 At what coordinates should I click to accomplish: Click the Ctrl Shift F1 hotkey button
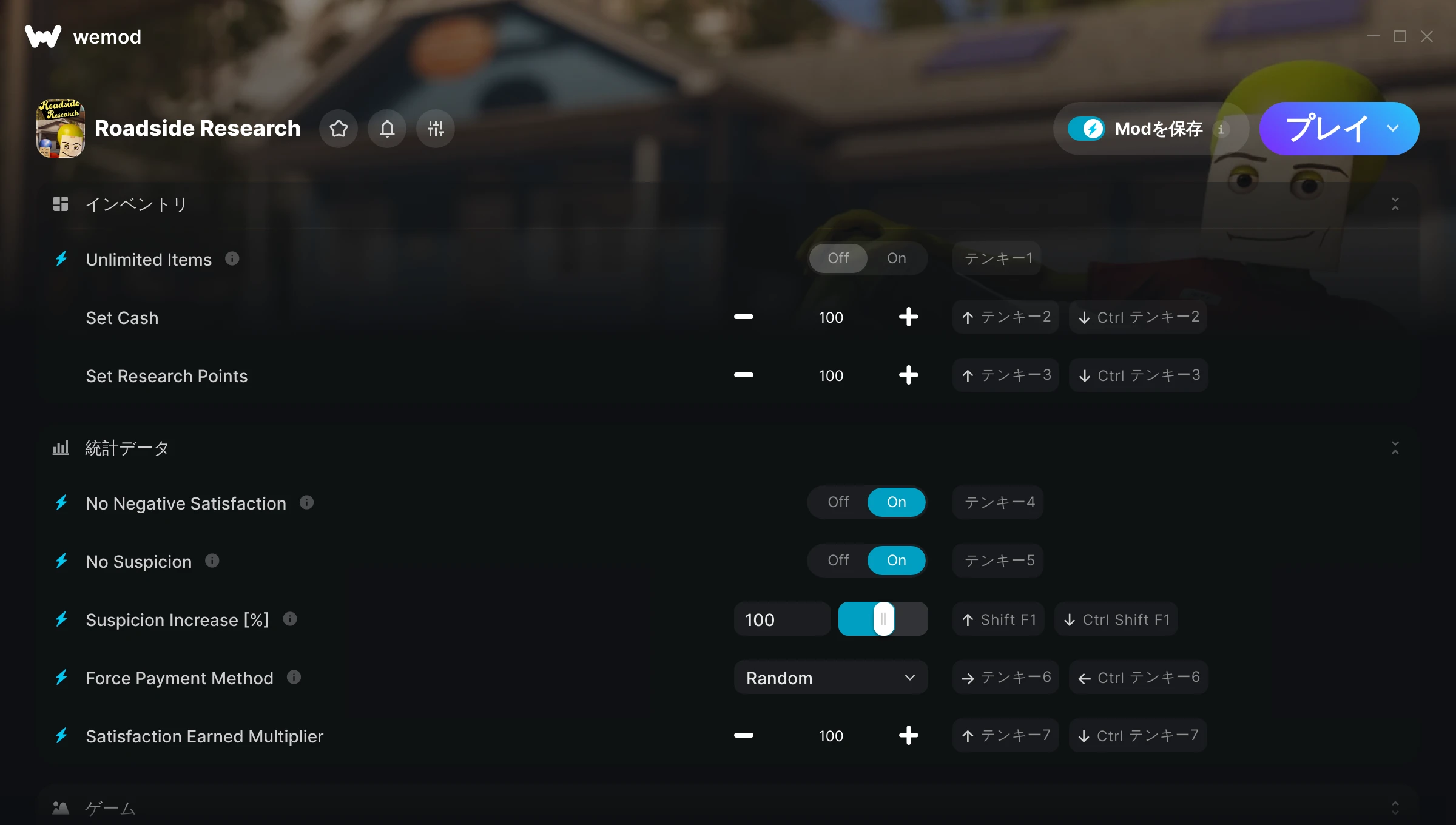[1116, 619]
